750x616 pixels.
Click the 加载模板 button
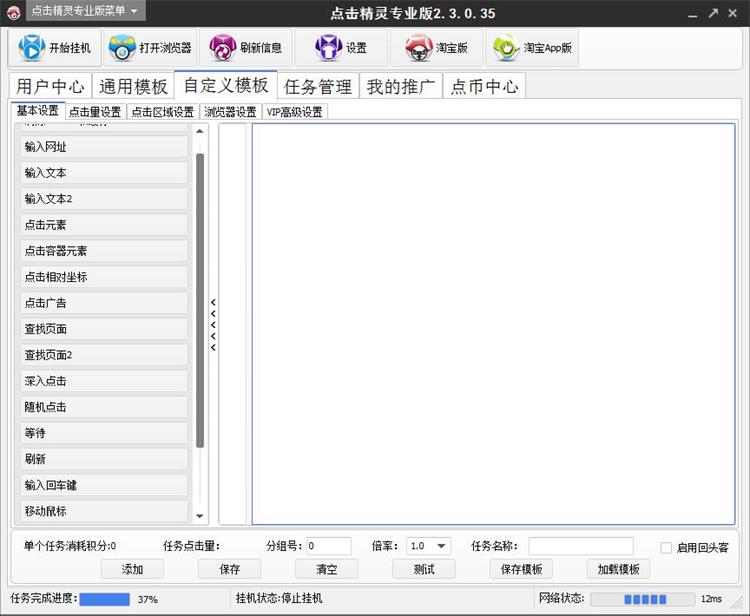coord(618,569)
